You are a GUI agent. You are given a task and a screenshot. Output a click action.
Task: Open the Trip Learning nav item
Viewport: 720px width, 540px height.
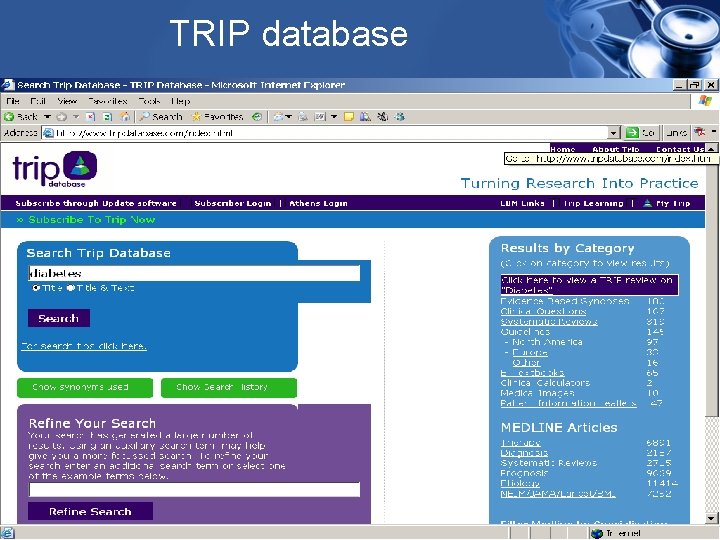pyautogui.click(x=593, y=203)
